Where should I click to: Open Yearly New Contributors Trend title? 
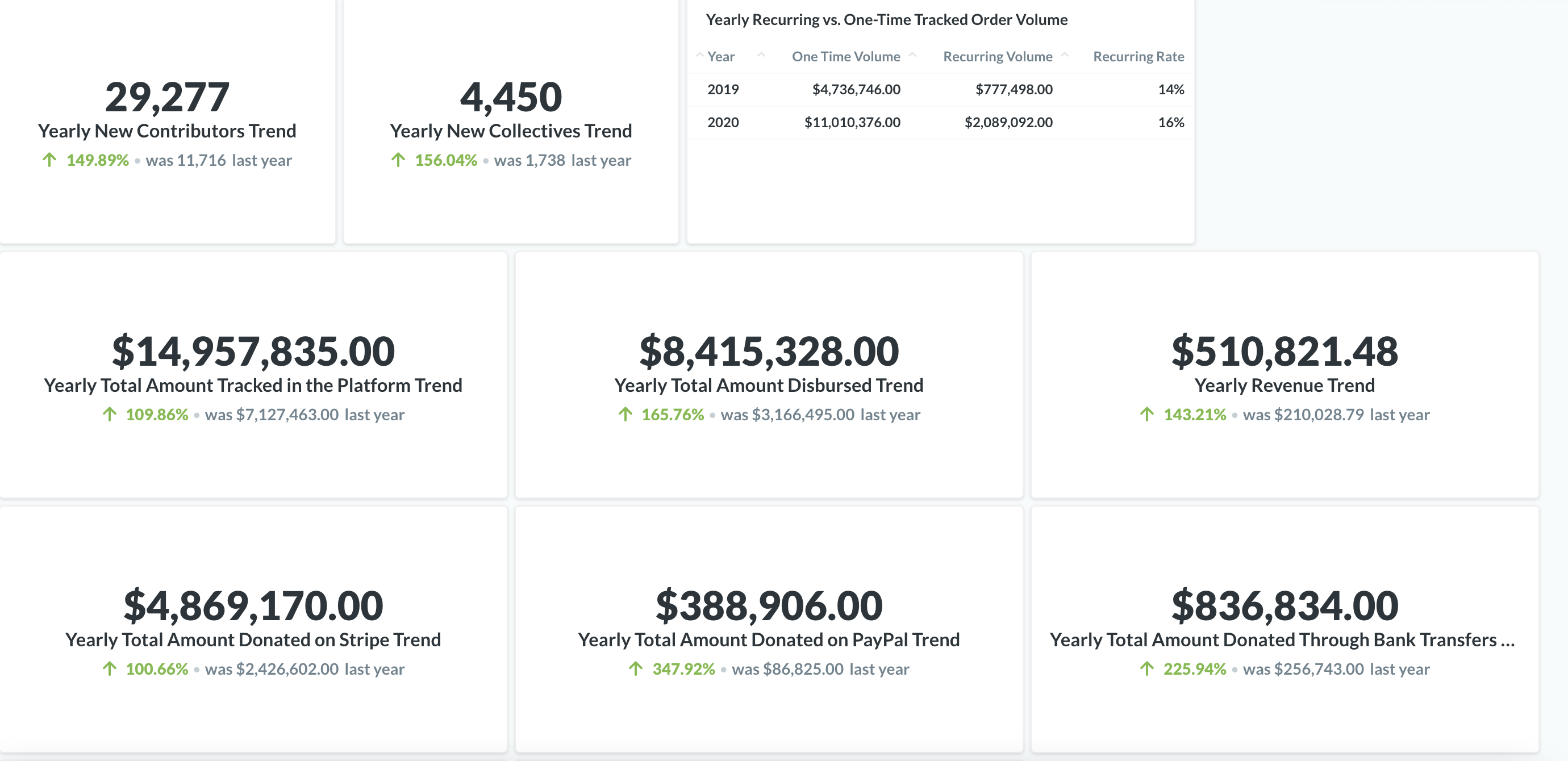tap(167, 131)
